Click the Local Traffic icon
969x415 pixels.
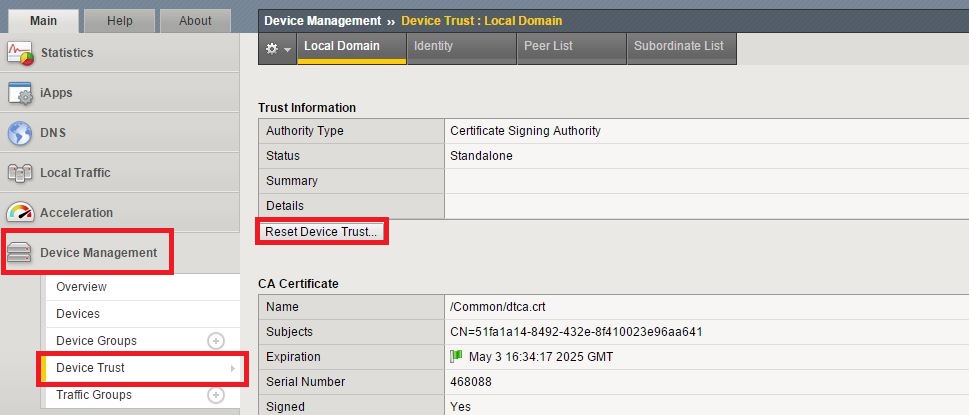[x=20, y=173]
